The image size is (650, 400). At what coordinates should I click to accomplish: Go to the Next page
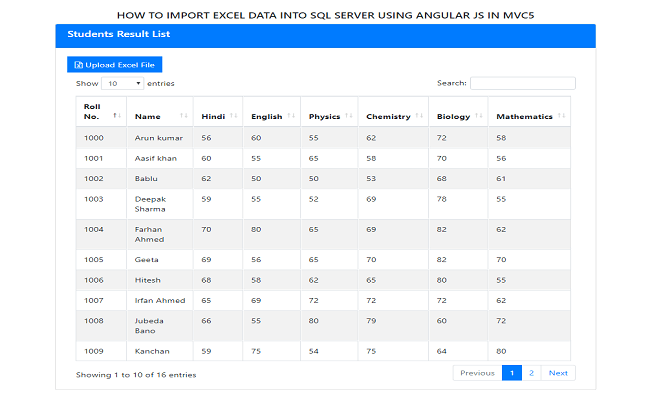click(558, 373)
